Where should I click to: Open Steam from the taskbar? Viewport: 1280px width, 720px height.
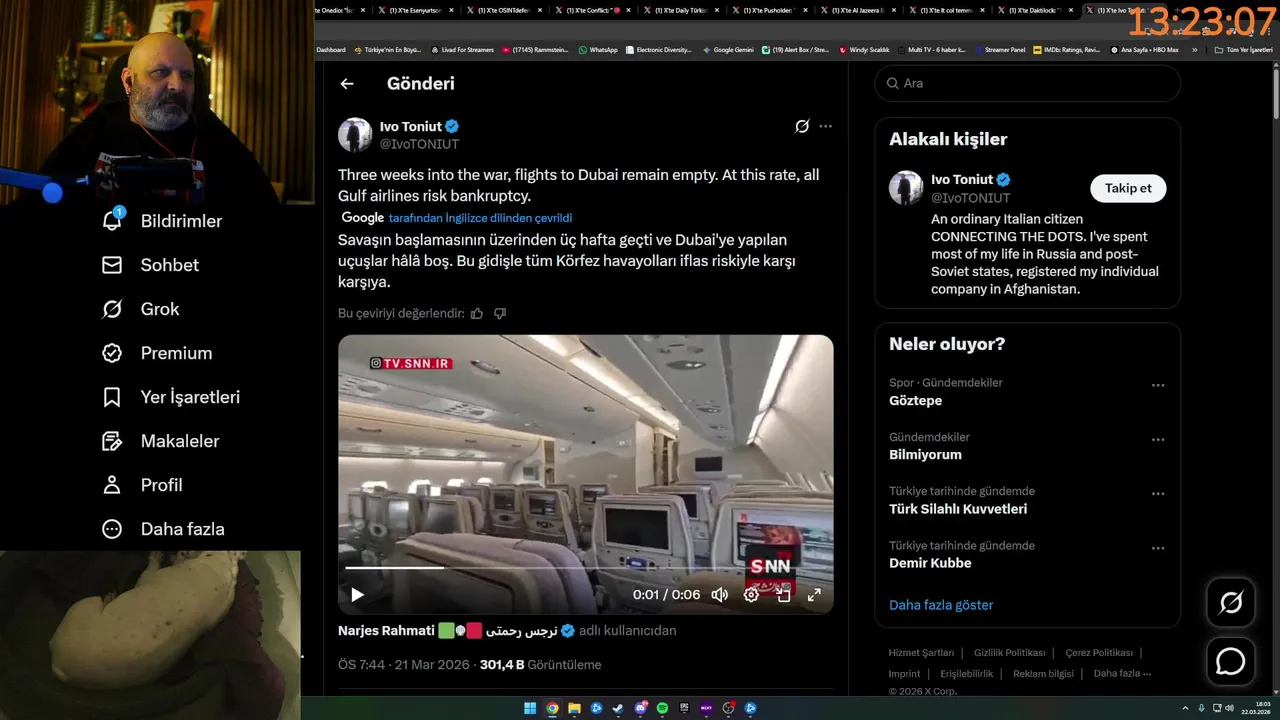pos(618,708)
